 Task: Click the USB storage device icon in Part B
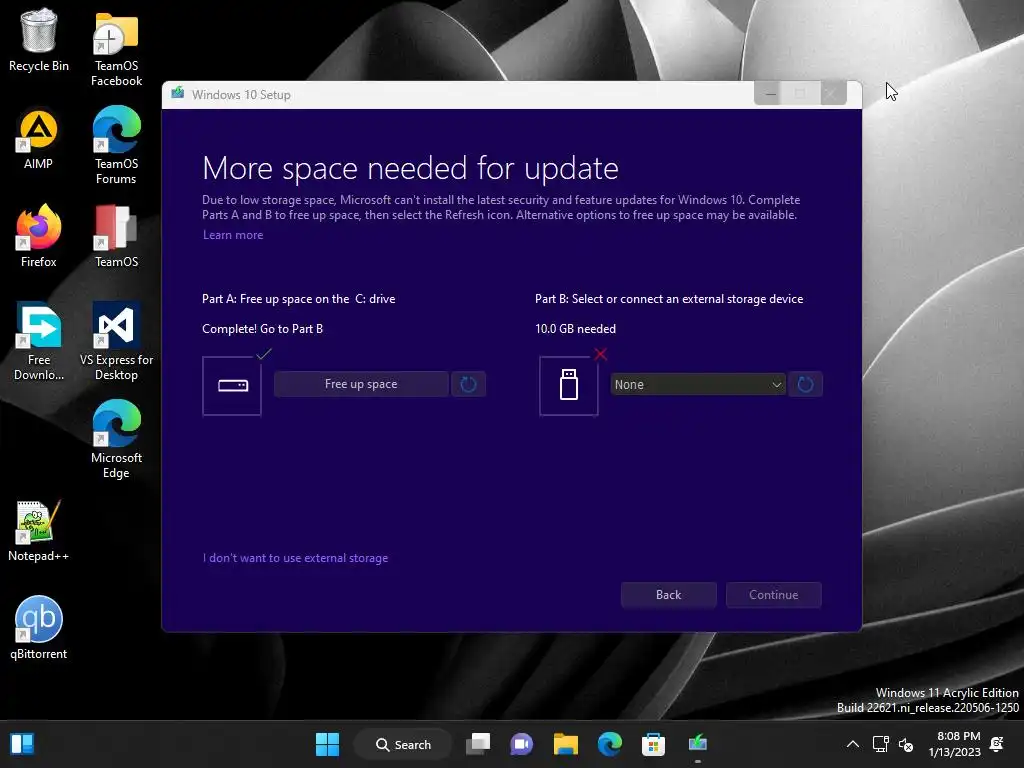click(569, 386)
